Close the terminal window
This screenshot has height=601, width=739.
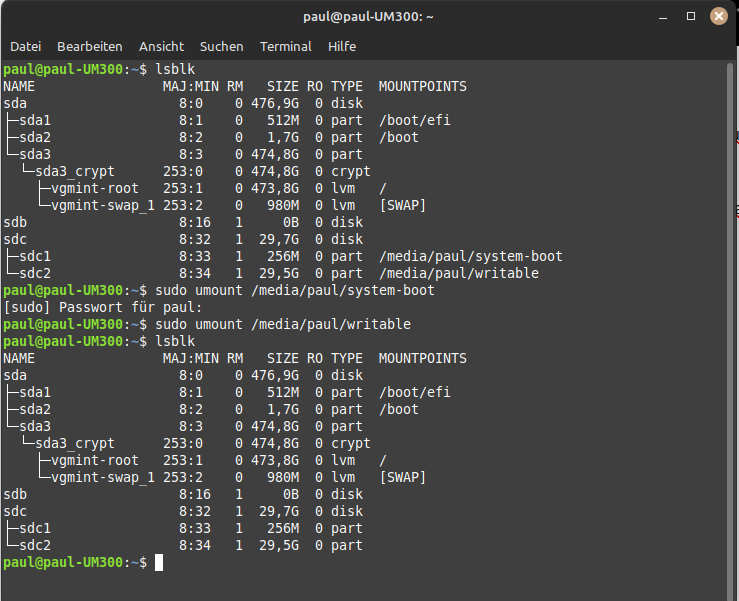pyautogui.click(x=718, y=17)
